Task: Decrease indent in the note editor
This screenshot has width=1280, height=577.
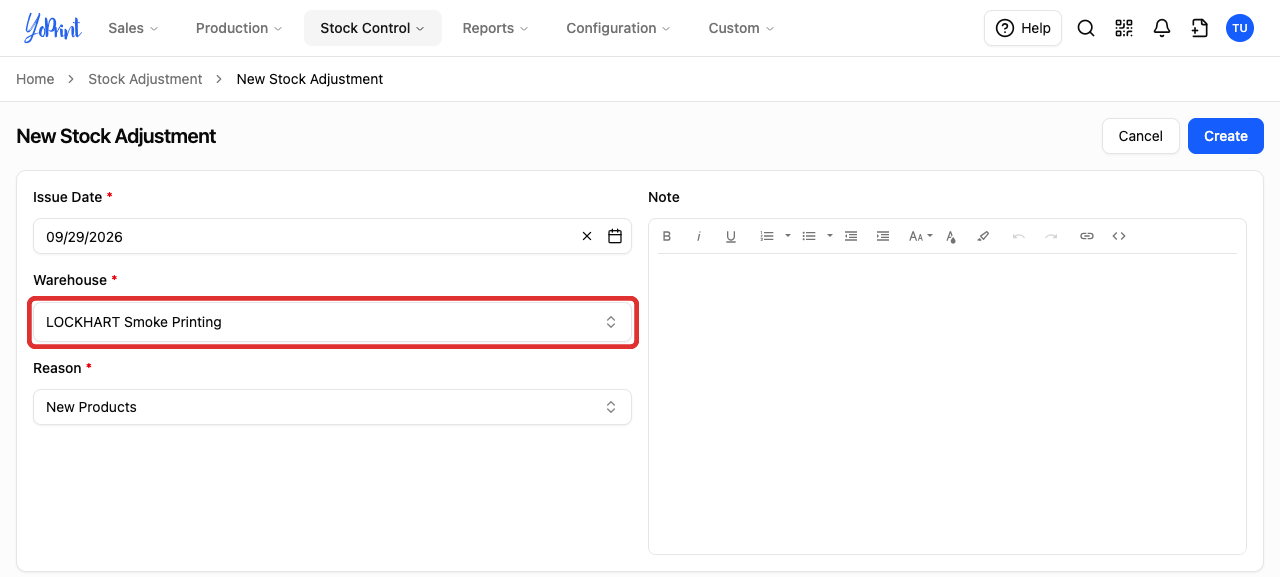Action: tap(851, 236)
